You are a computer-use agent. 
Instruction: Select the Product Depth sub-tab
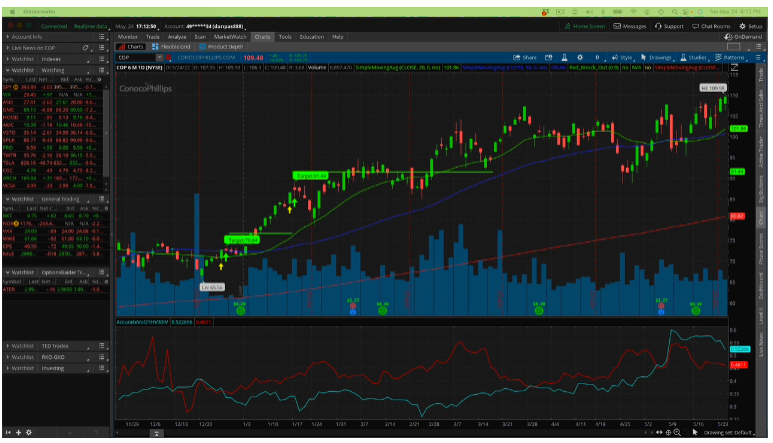point(221,47)
